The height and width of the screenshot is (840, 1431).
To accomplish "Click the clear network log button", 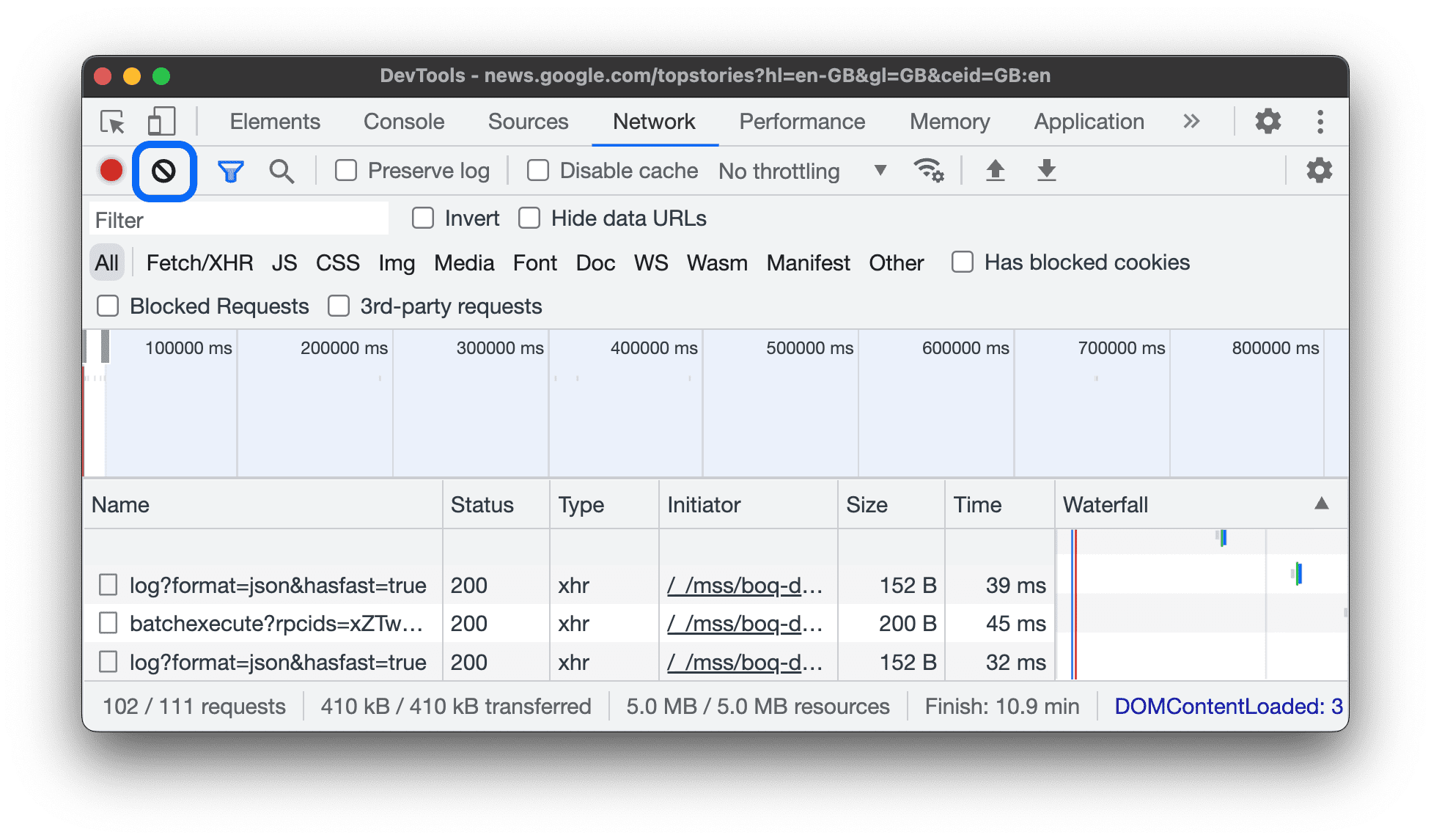I will point(162,170).
